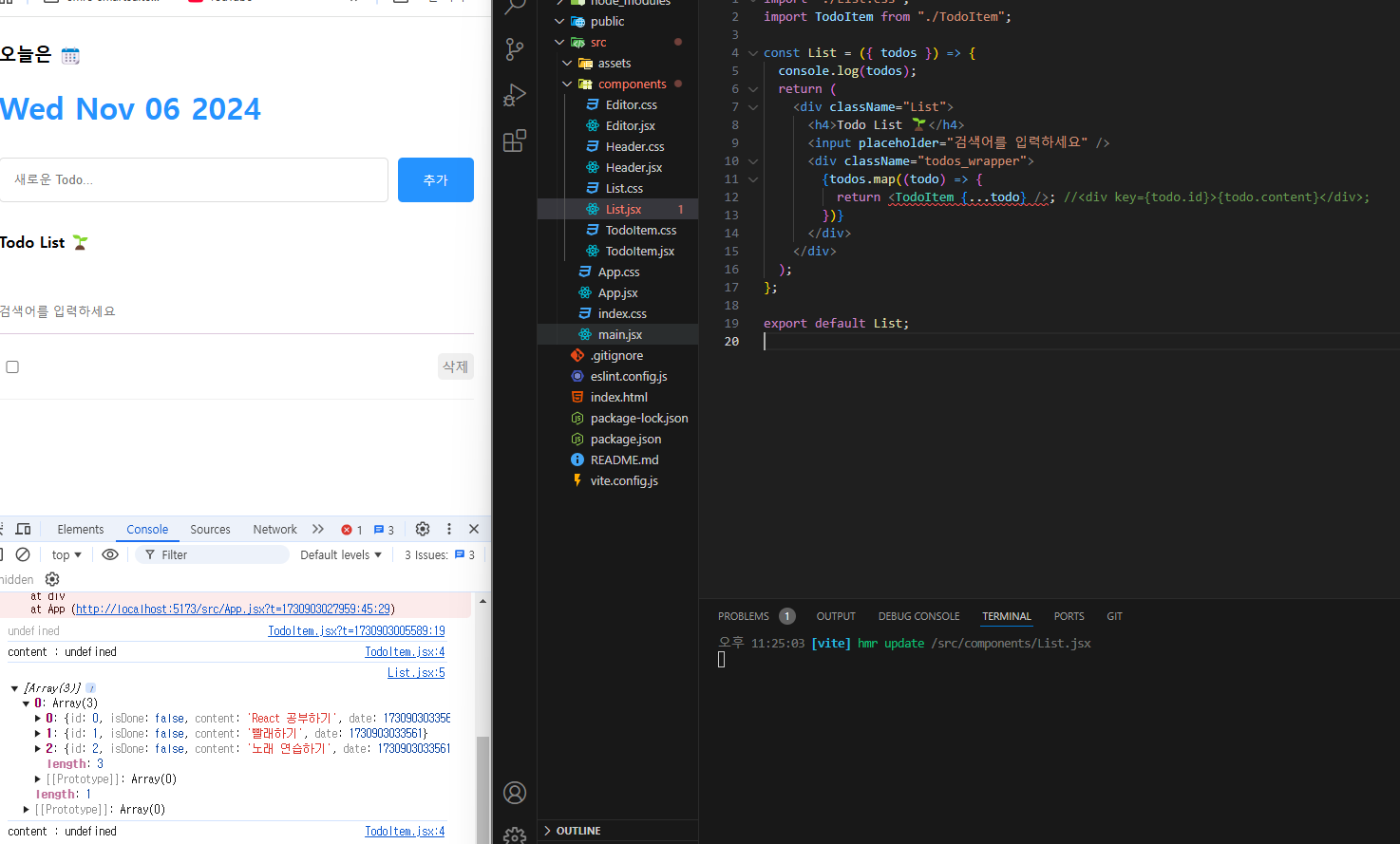Focus the 새로운 Todo input field

[x=194, y=179]
